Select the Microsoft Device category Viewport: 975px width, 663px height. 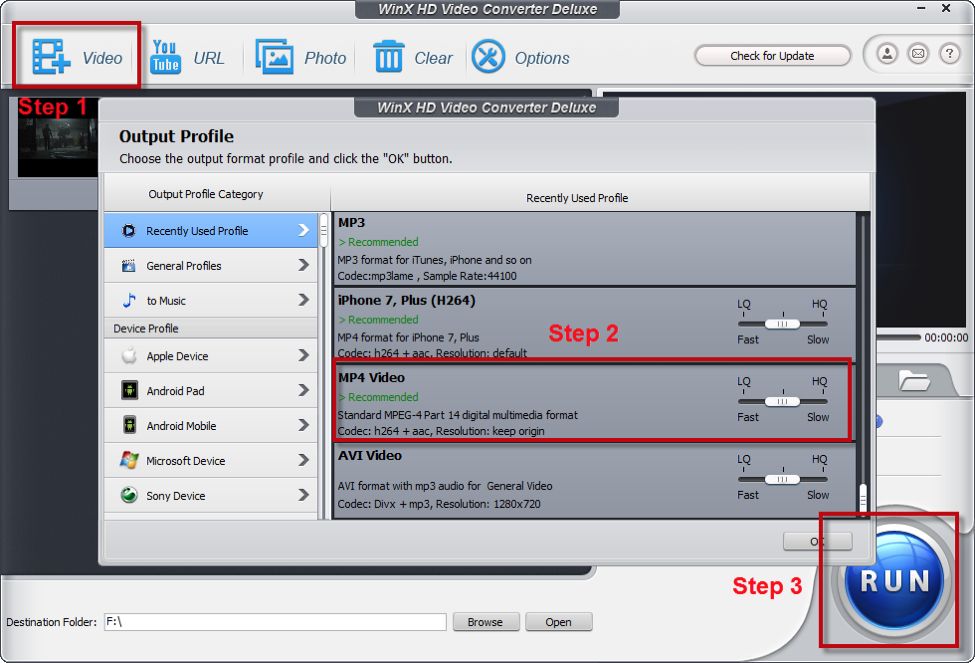[211, 460]
